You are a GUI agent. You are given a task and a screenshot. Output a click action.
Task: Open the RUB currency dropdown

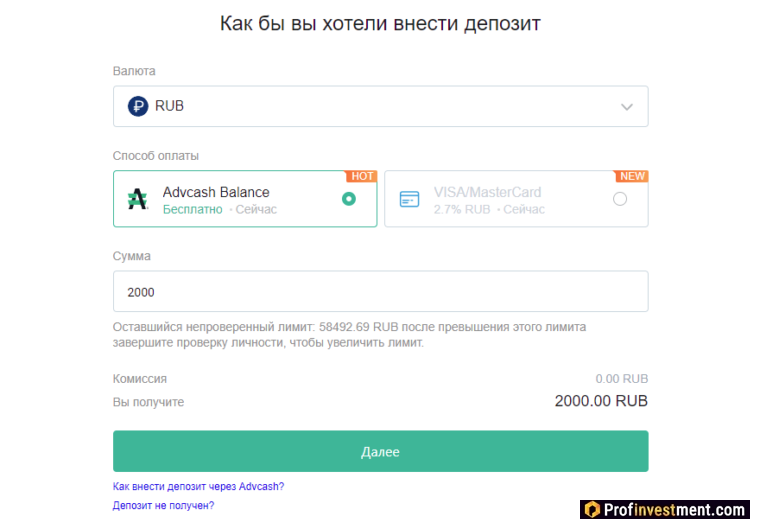[380, 106]
